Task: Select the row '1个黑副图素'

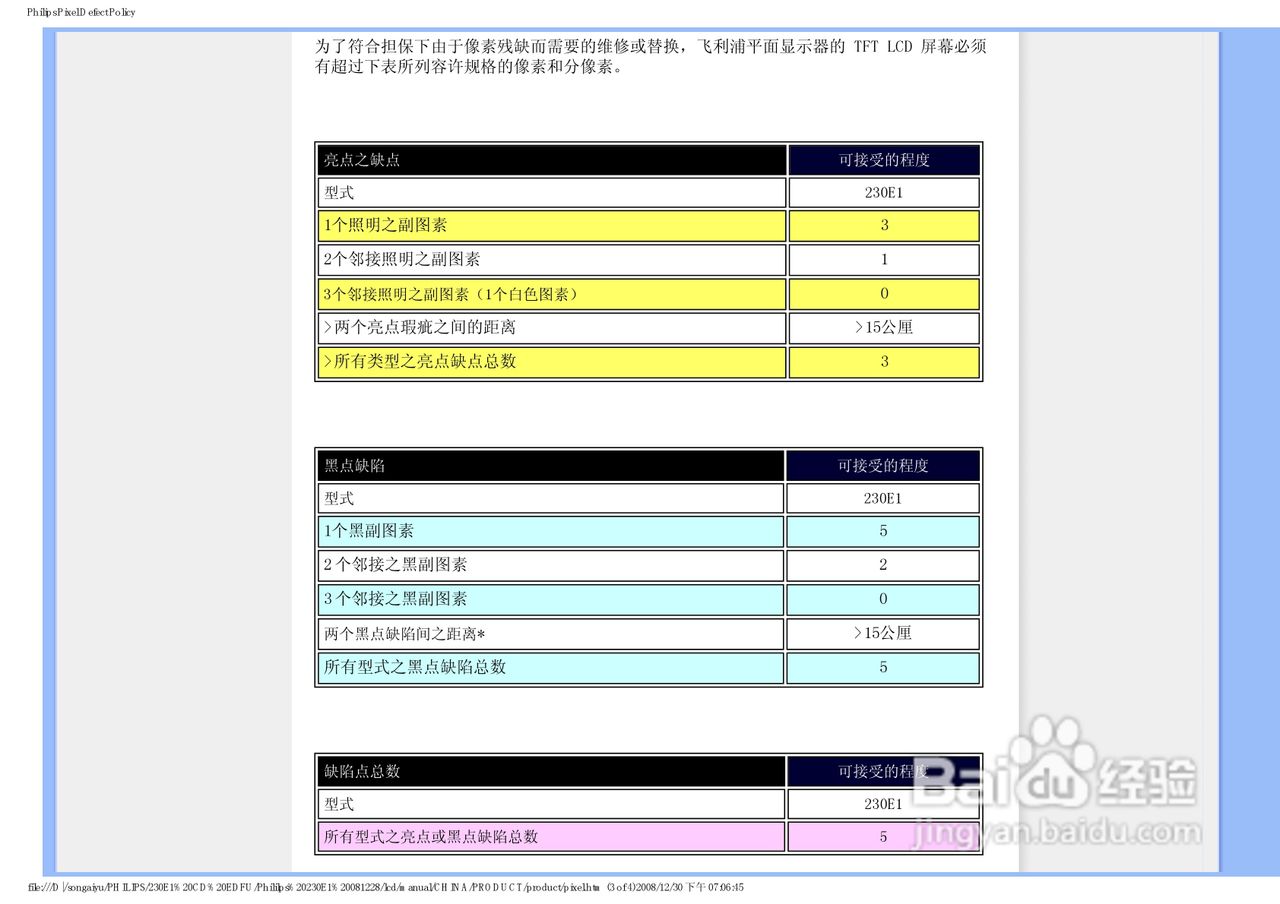Action: 551,532
